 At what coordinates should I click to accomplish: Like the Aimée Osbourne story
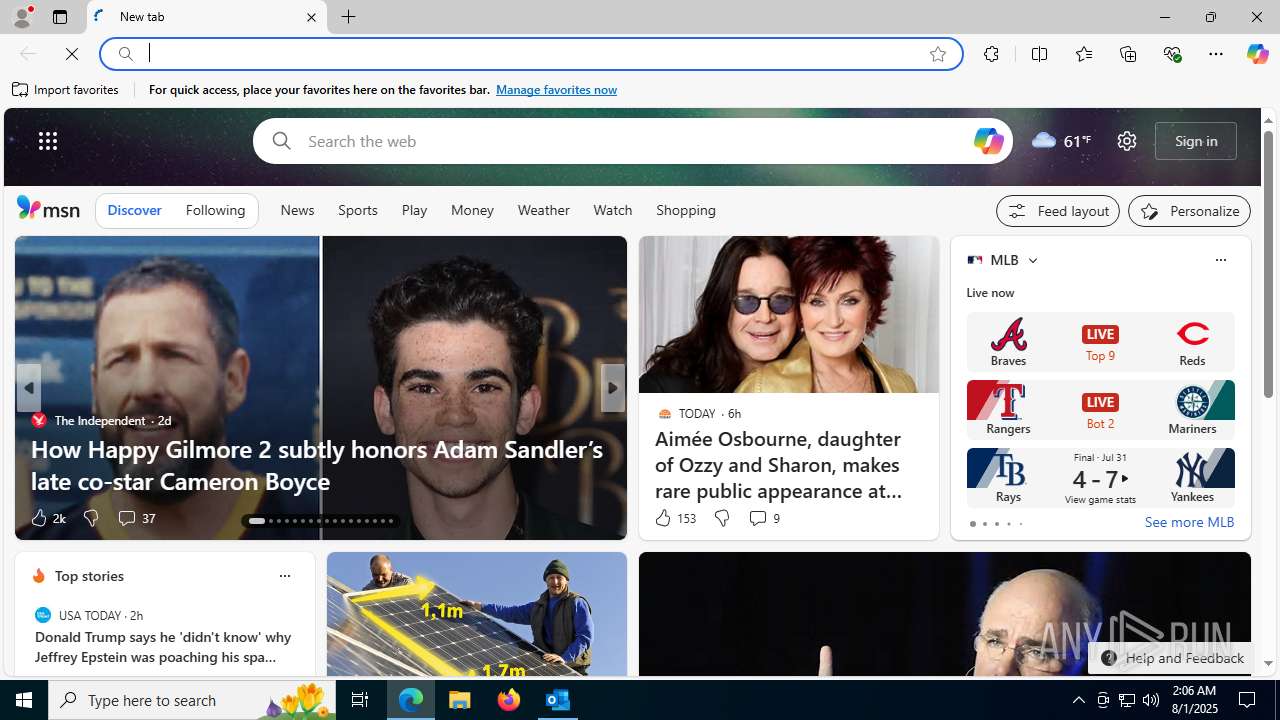675,518
